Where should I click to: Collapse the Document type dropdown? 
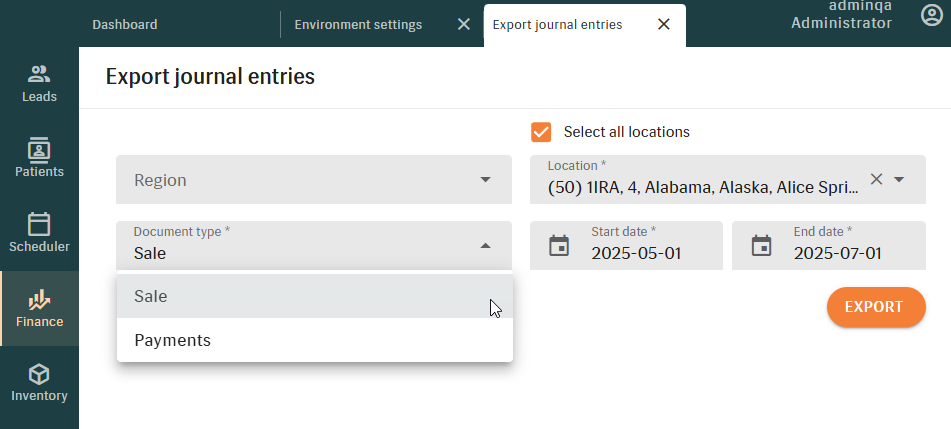(x=485, y=246)
